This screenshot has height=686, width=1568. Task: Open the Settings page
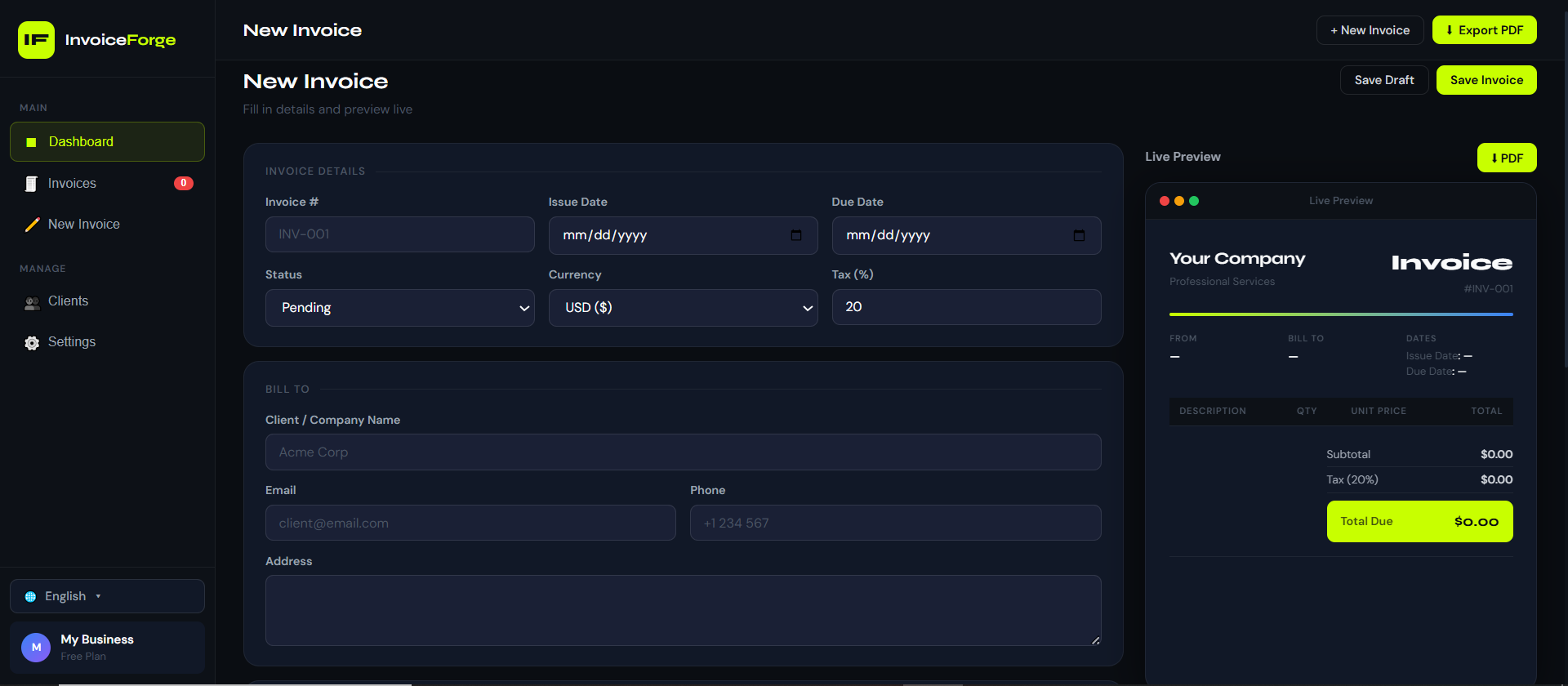(107, 342)
